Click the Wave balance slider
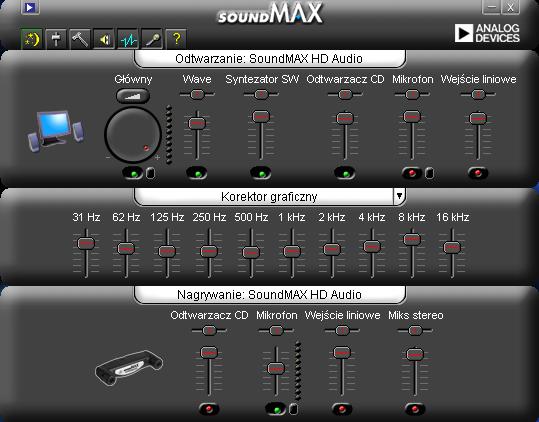The image size is (539, 422). [x=197, y=94]
